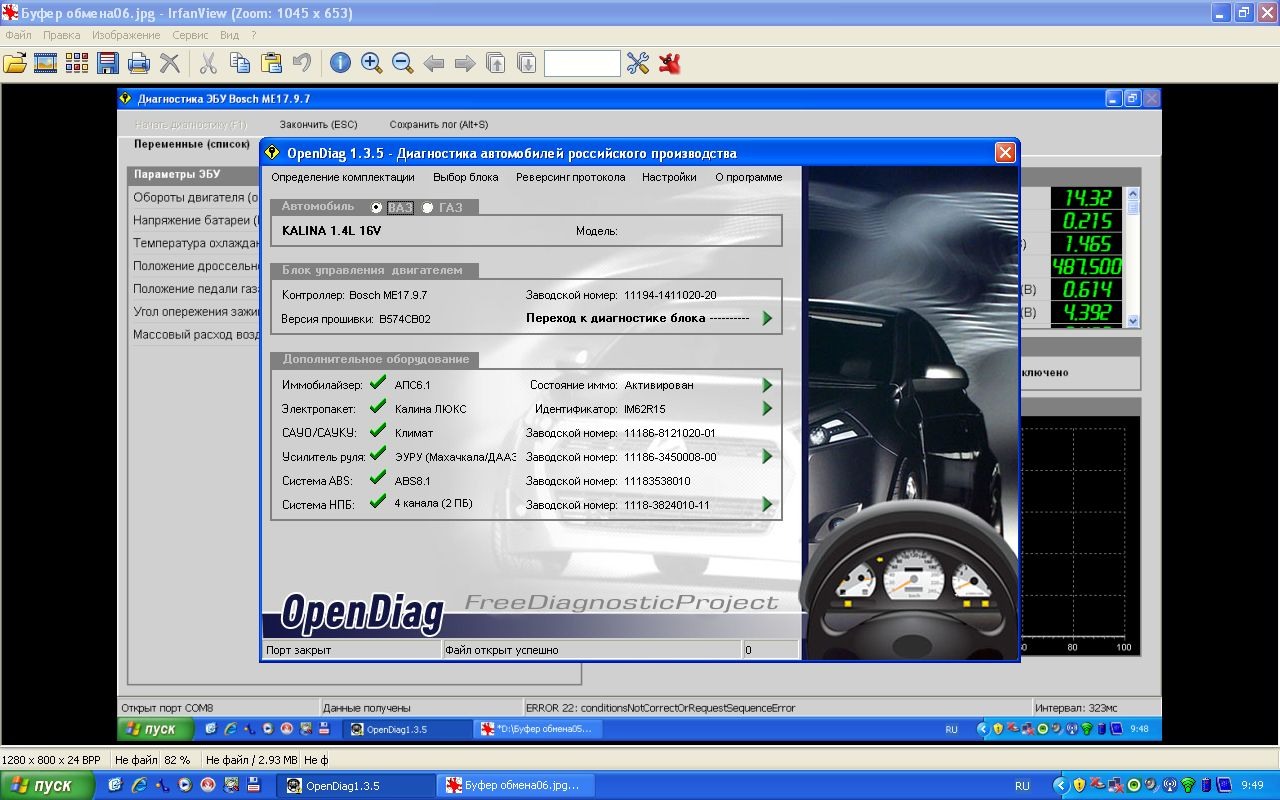Open the IrfanView thumbnails grid tool

coord(77,63)
